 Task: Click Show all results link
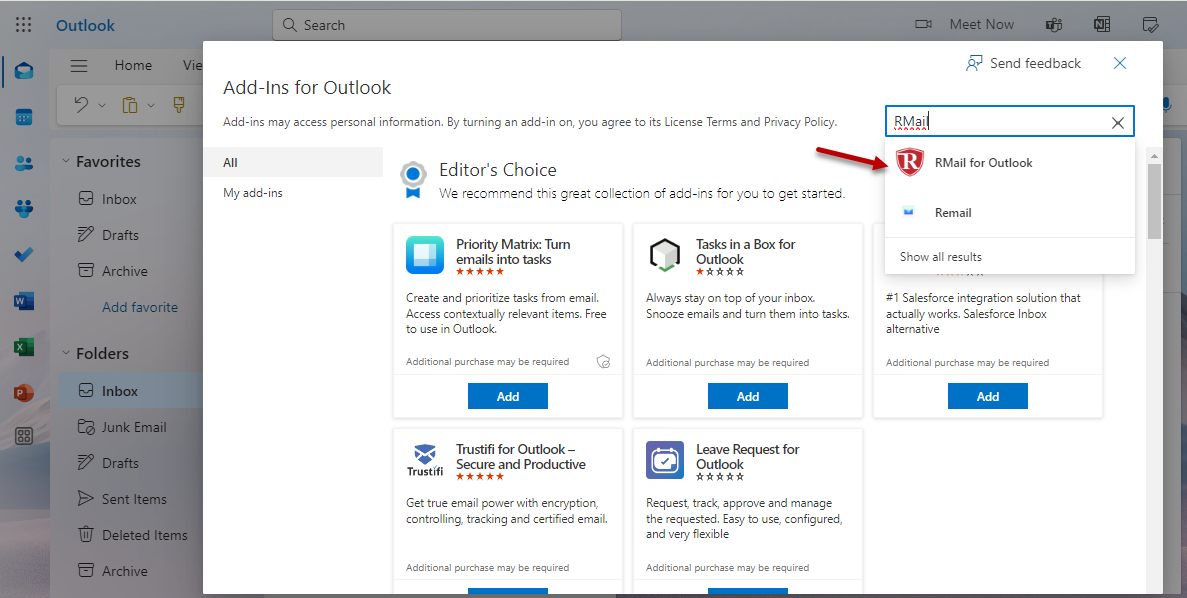pyautogui.click(x=940, y=257)
